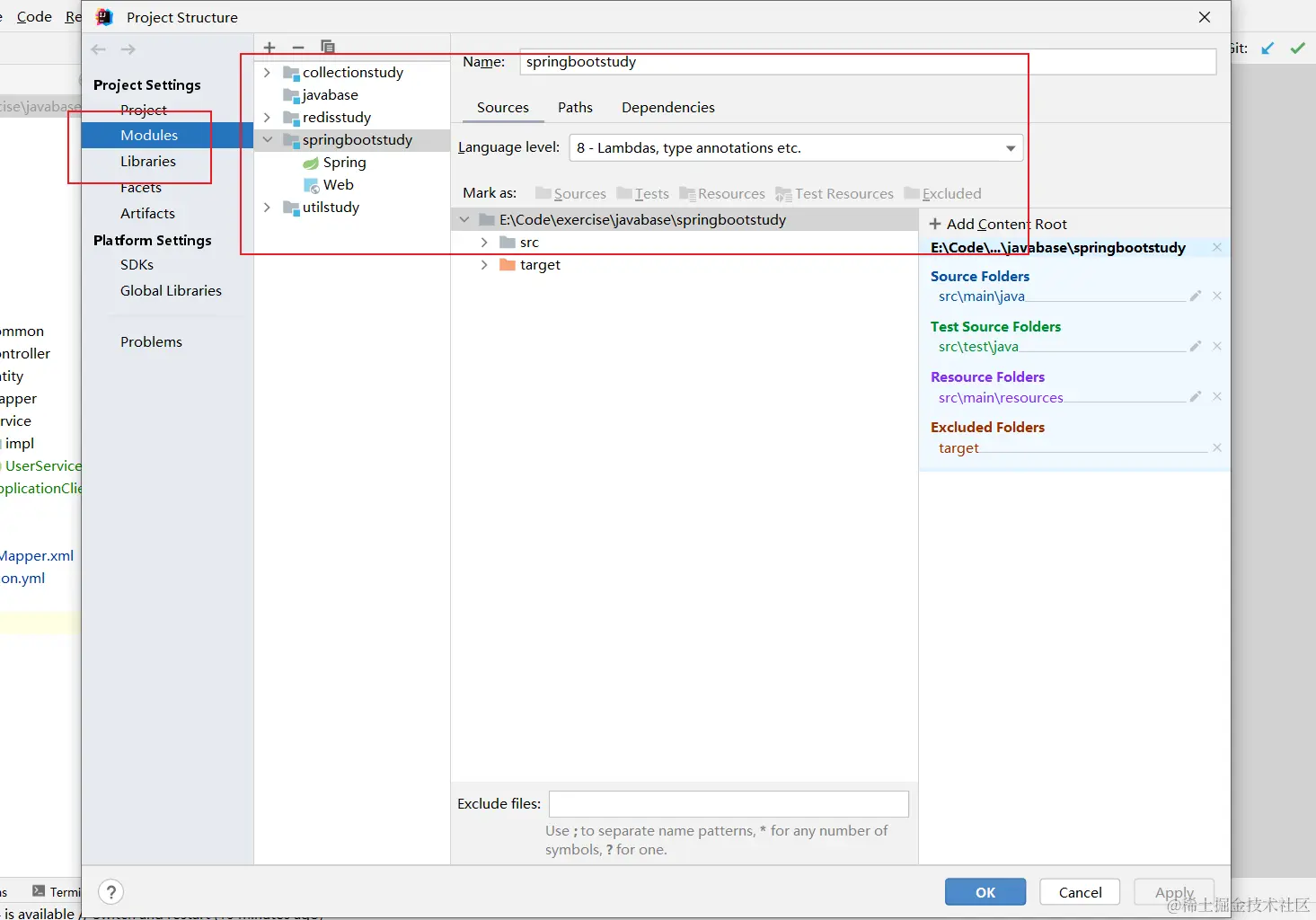This screenshot has width=1316, height=920.
Task: Expand the target folder
Action: coord(484,265)
